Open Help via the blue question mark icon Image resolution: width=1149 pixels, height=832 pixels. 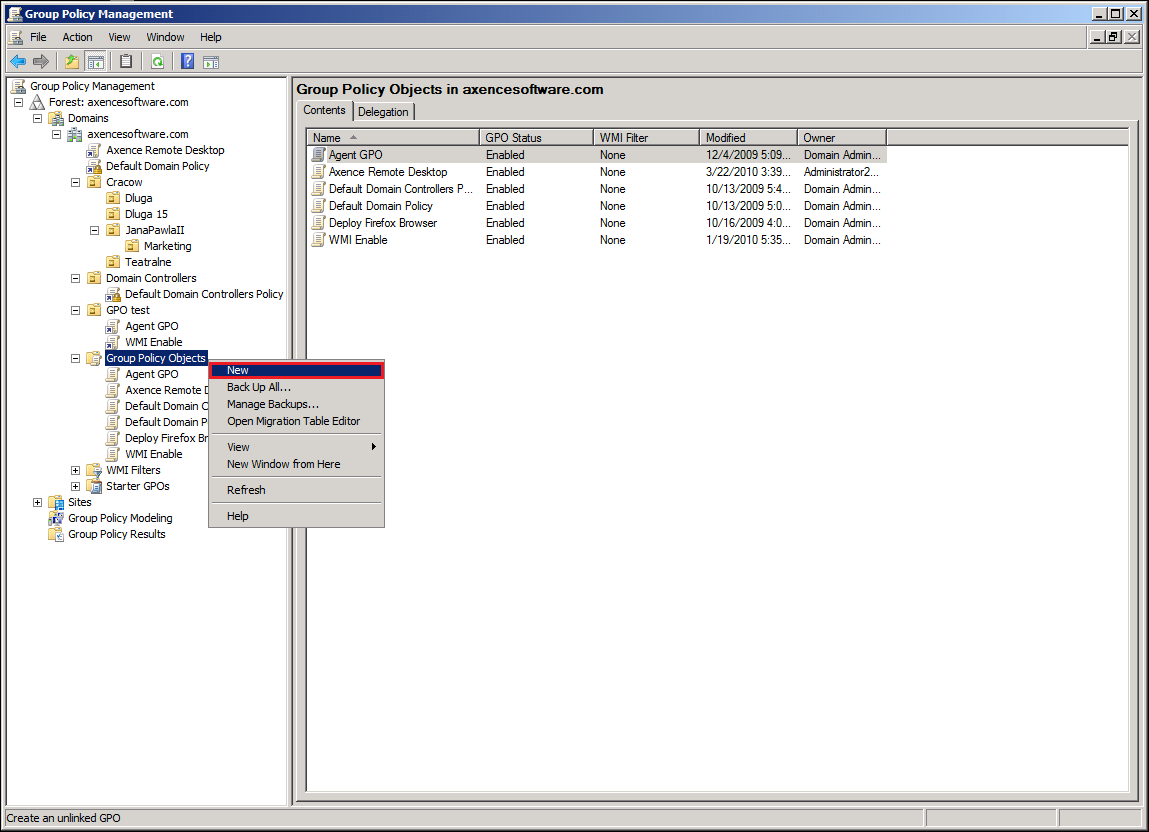pos(187,61)
